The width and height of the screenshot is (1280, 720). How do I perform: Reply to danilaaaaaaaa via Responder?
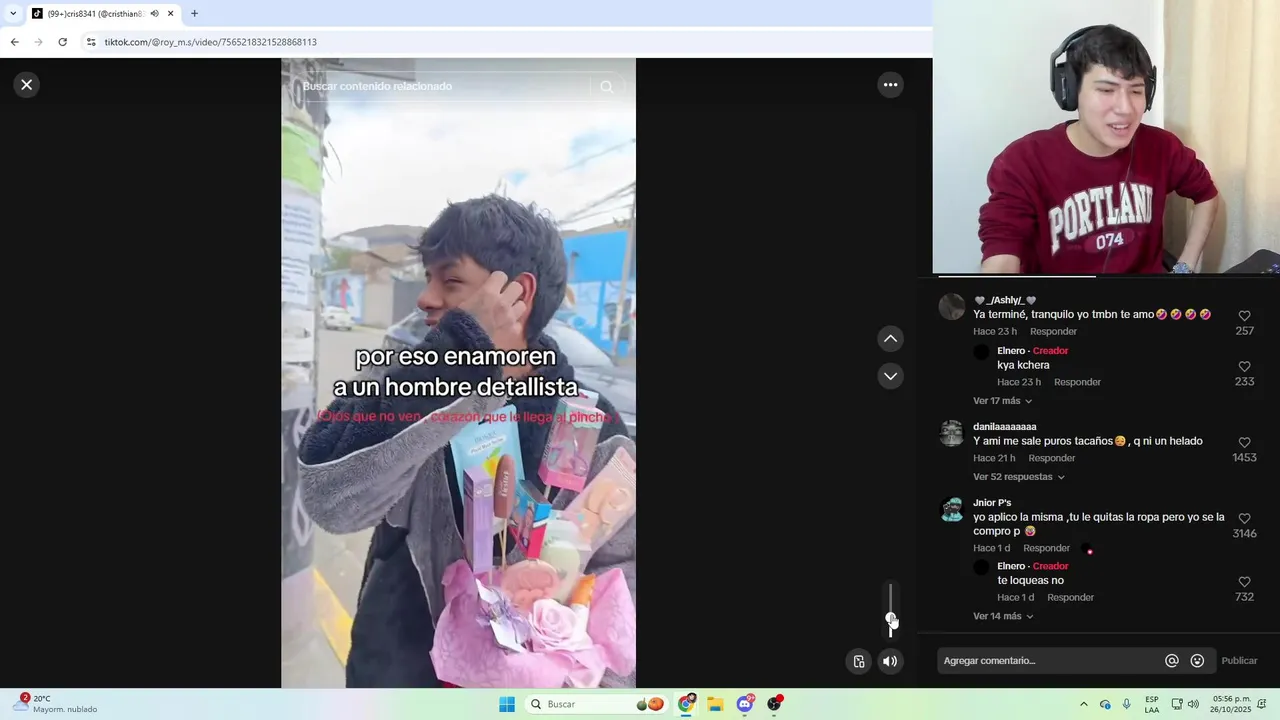point(1052,458)
